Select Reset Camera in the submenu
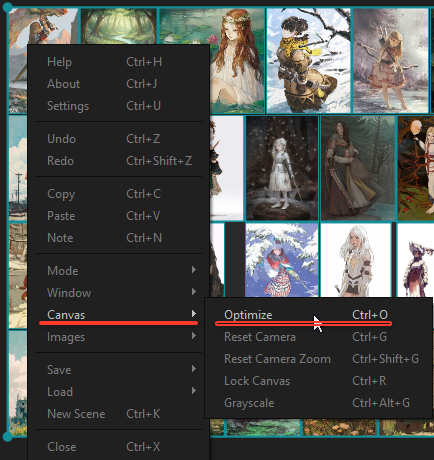 pos(318,337)
